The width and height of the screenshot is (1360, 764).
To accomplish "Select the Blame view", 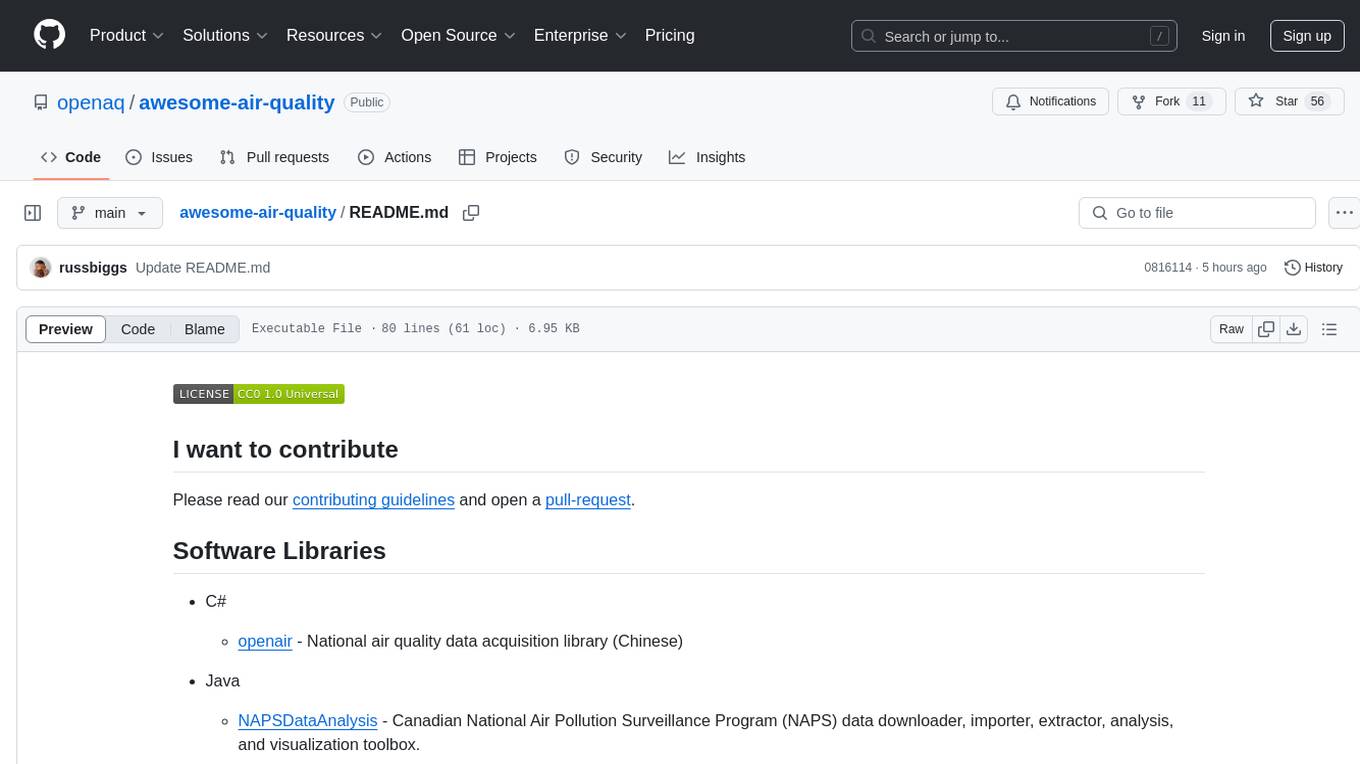I will [205, 329].
